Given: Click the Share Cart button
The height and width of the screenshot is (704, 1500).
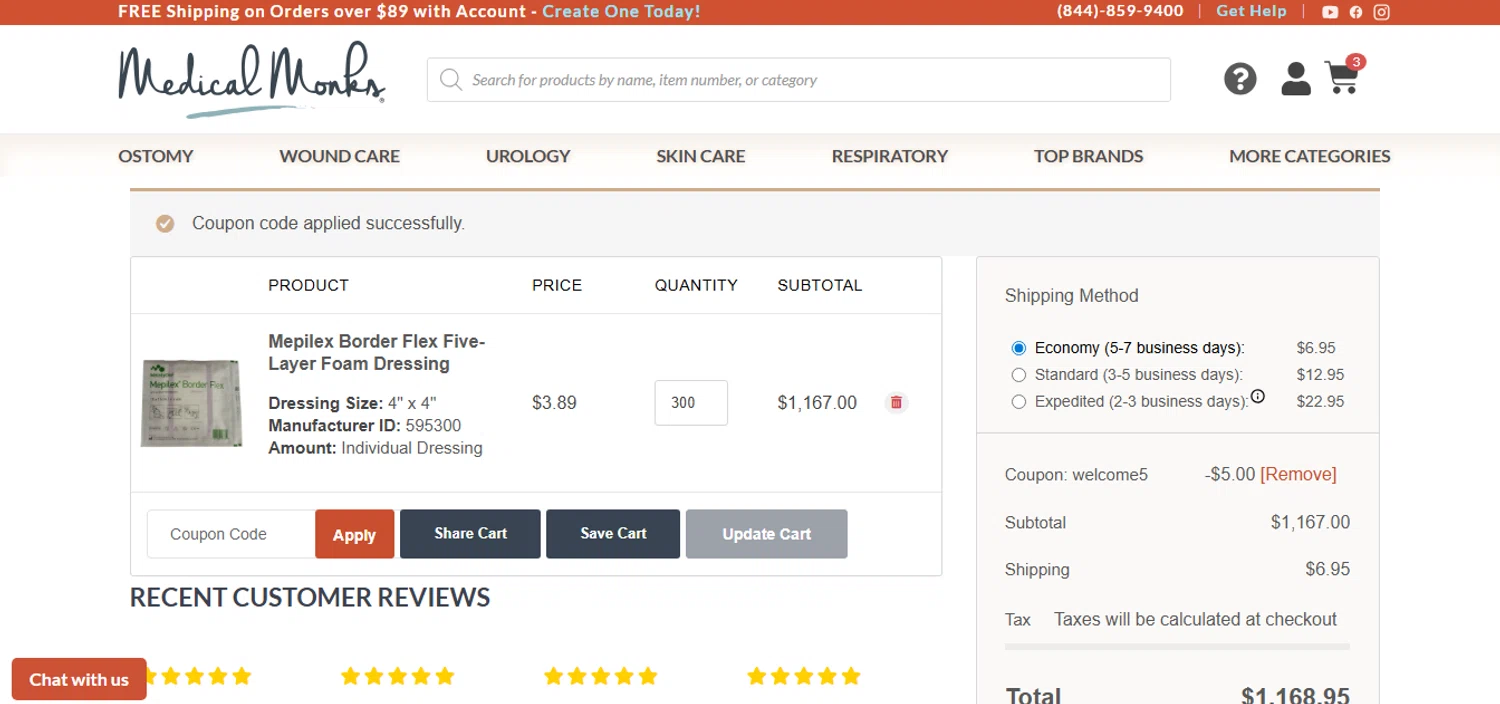Looking at the screenshot, I should click(x=470, y=534).
